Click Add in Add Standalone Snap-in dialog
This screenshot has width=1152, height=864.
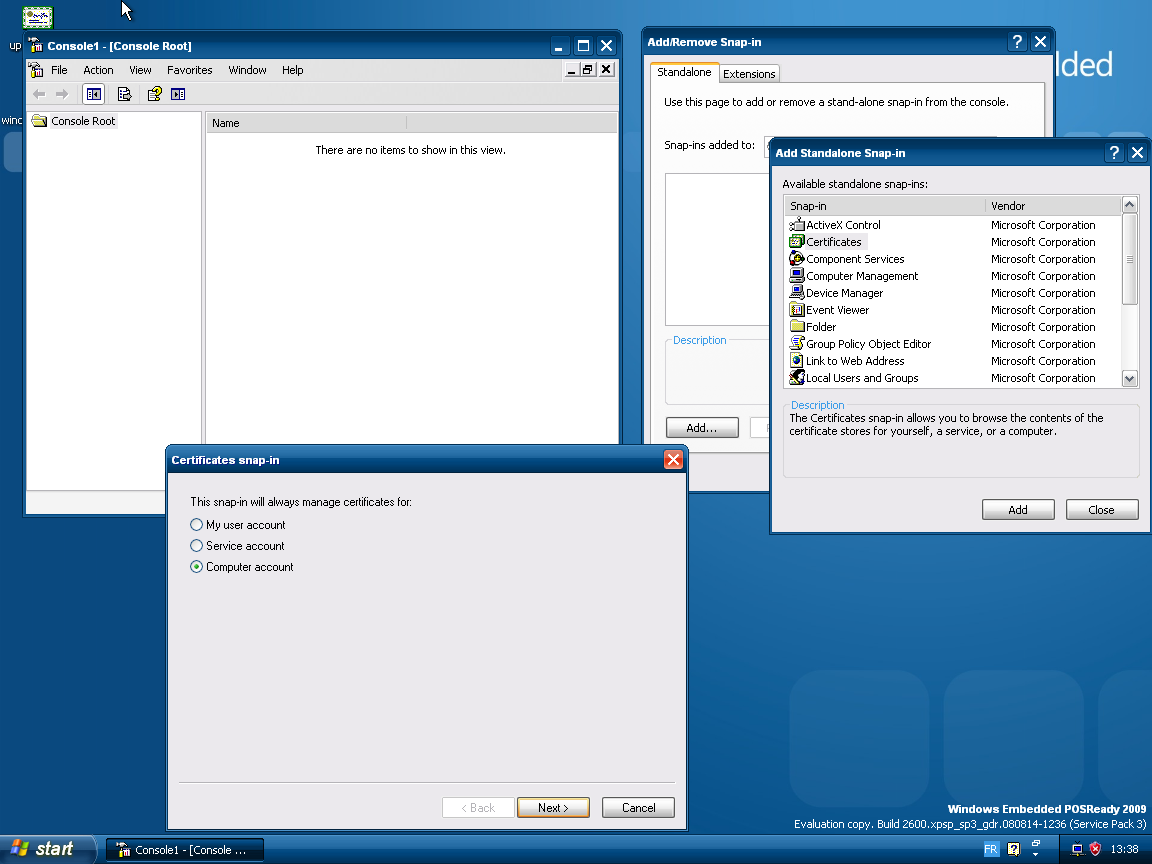click(x=1018, y=509)
